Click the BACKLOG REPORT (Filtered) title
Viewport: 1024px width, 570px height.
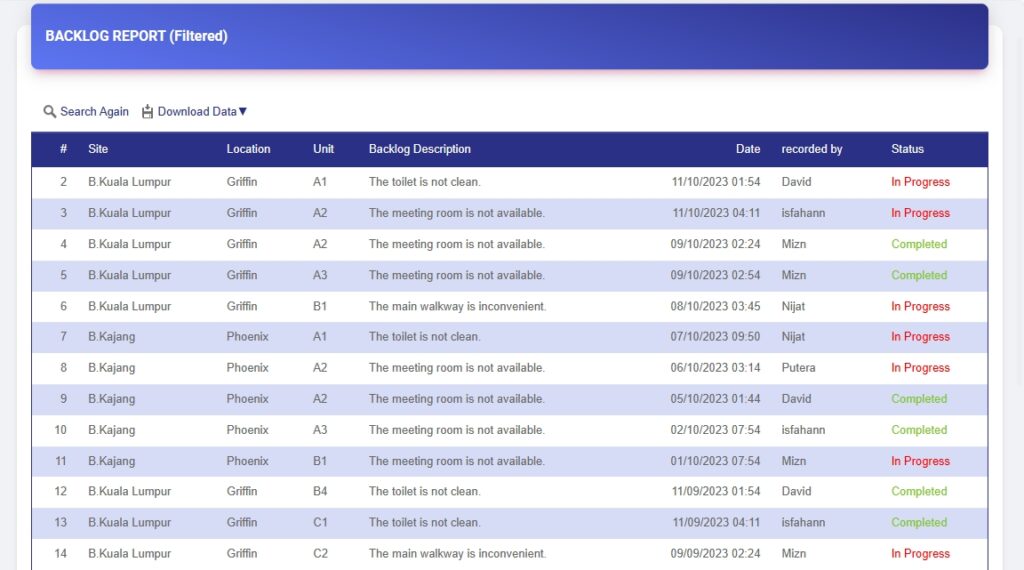tap(136, 36)
